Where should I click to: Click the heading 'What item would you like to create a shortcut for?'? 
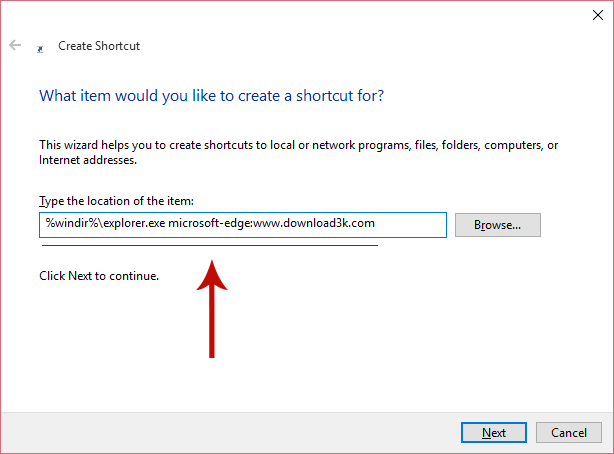(211, 96)
